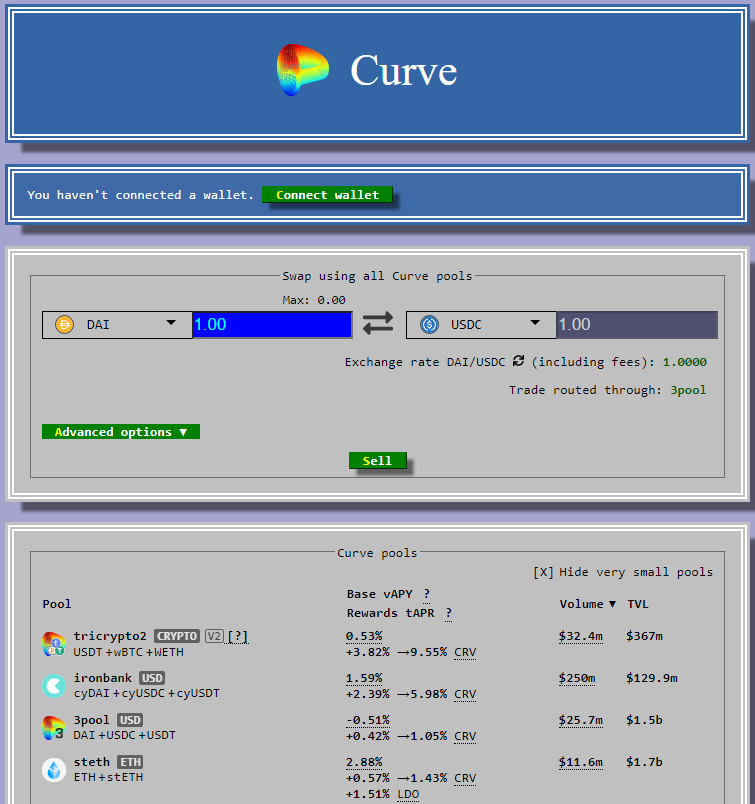
Task: Click TVL value $129.9m for ironbank
Action: (652, 678)
